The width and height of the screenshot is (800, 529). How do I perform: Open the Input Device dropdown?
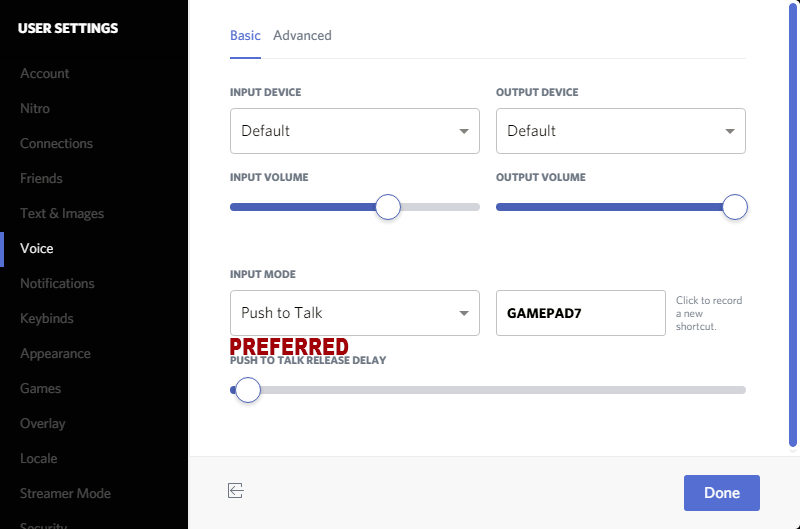coord(354,131)
